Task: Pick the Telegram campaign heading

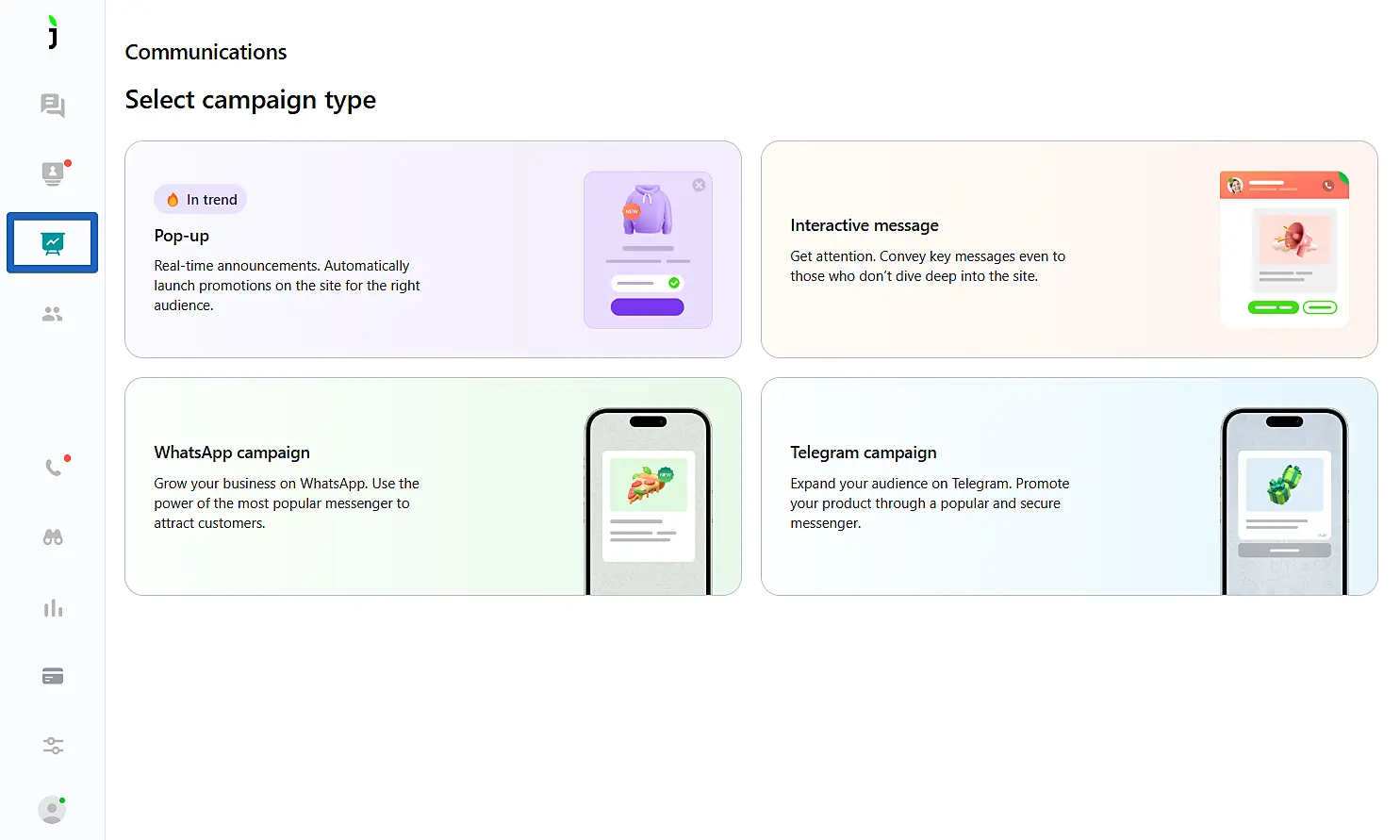Action: (864, 453)
